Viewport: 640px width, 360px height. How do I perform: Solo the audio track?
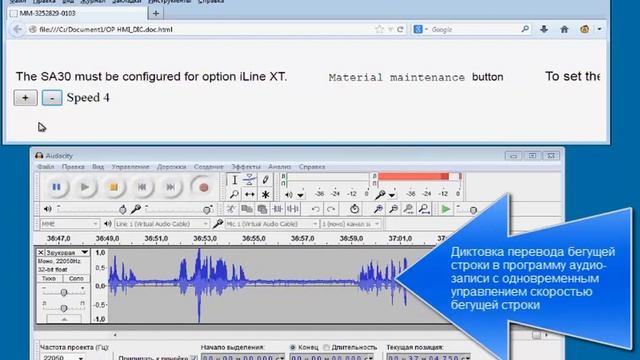pyautogui.click(x=76, y=278)
